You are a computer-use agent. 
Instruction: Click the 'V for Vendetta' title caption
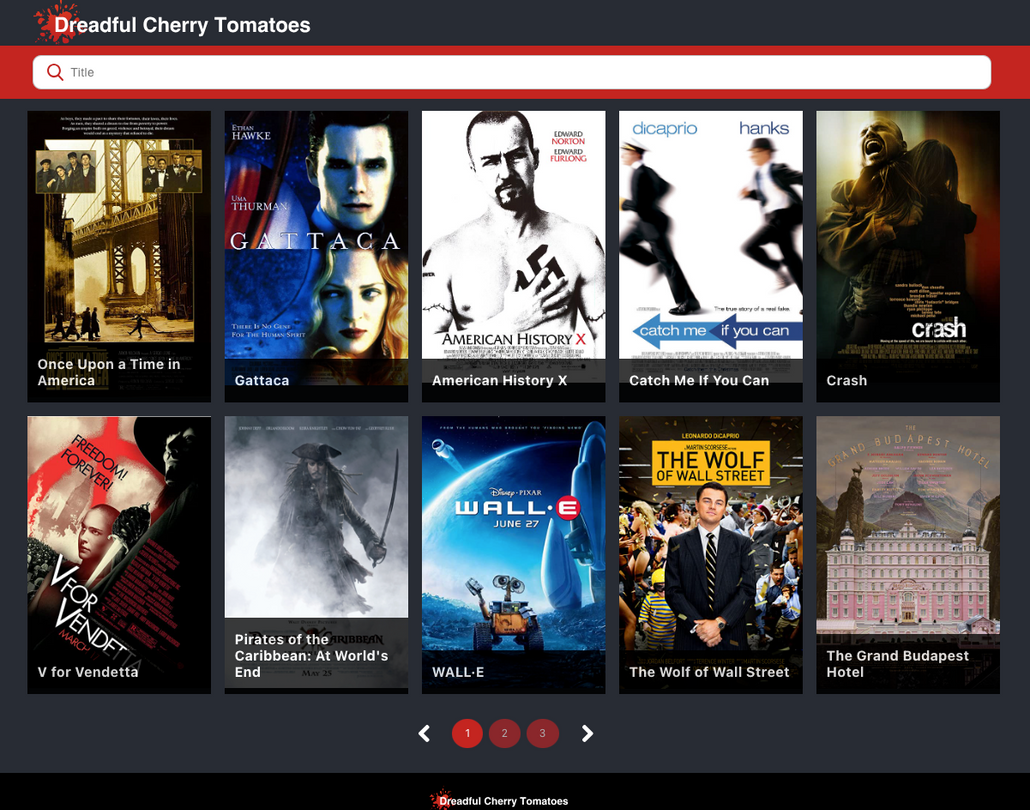[x=88, y=672]
